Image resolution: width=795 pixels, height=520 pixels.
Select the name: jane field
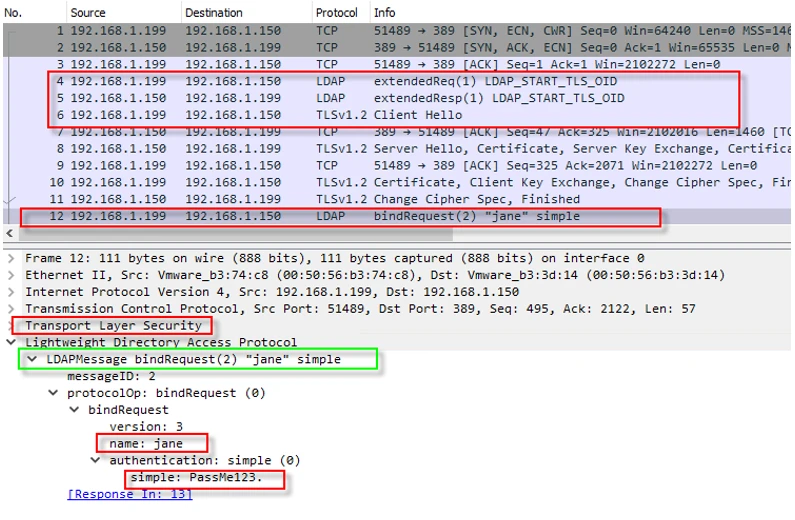pyautogui.click(x=151, y=443)
